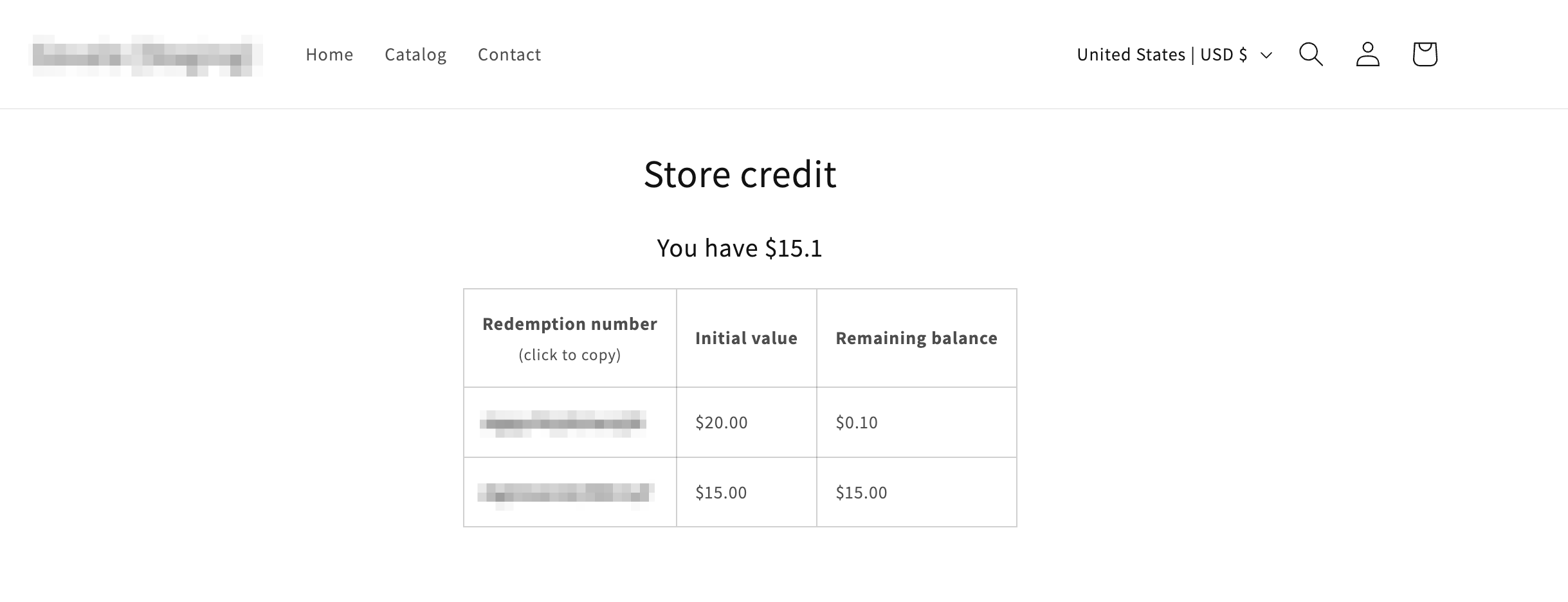Click the Redemption number column header
This screenshot has height=602, width=1568.
click(x=570, y=324)
